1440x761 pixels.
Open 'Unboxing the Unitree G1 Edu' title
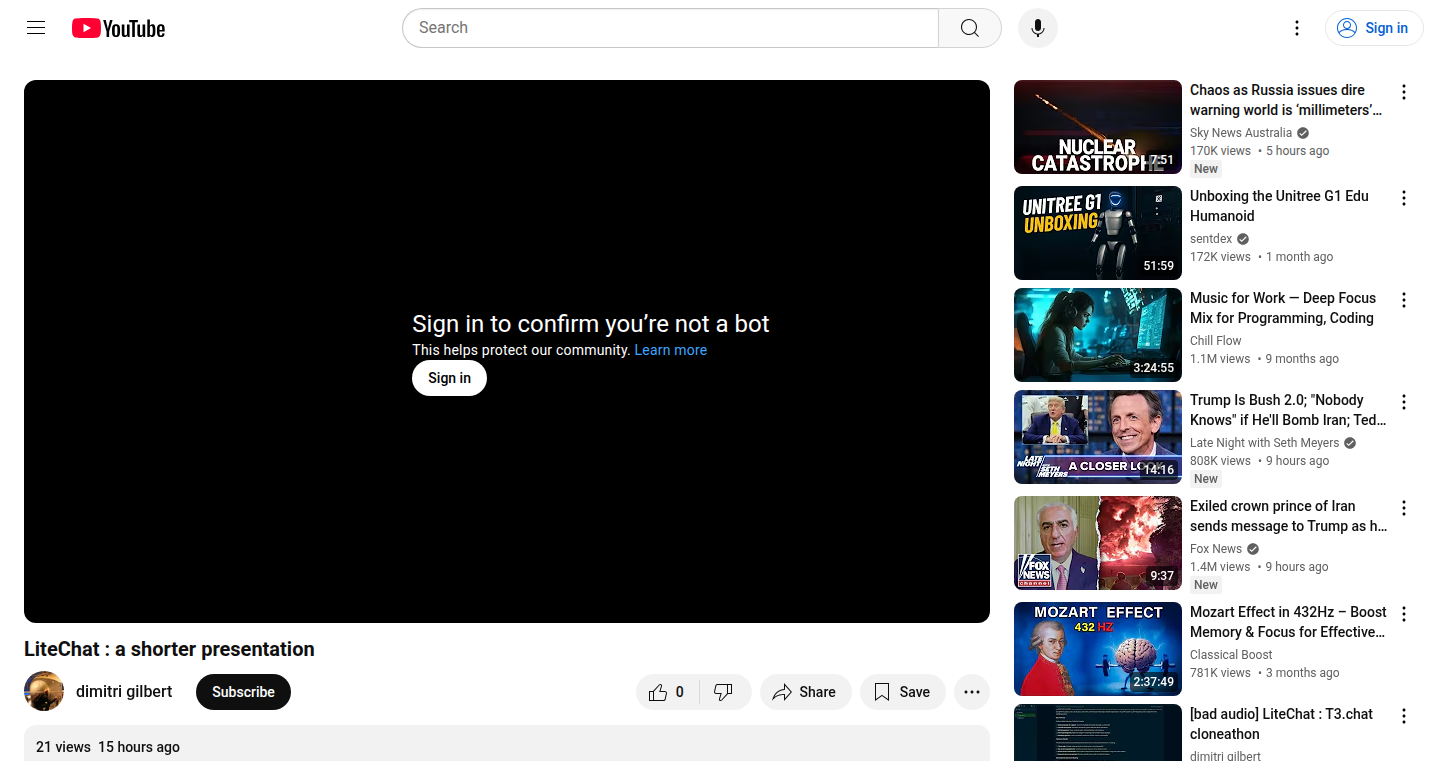pos(1279,206)
